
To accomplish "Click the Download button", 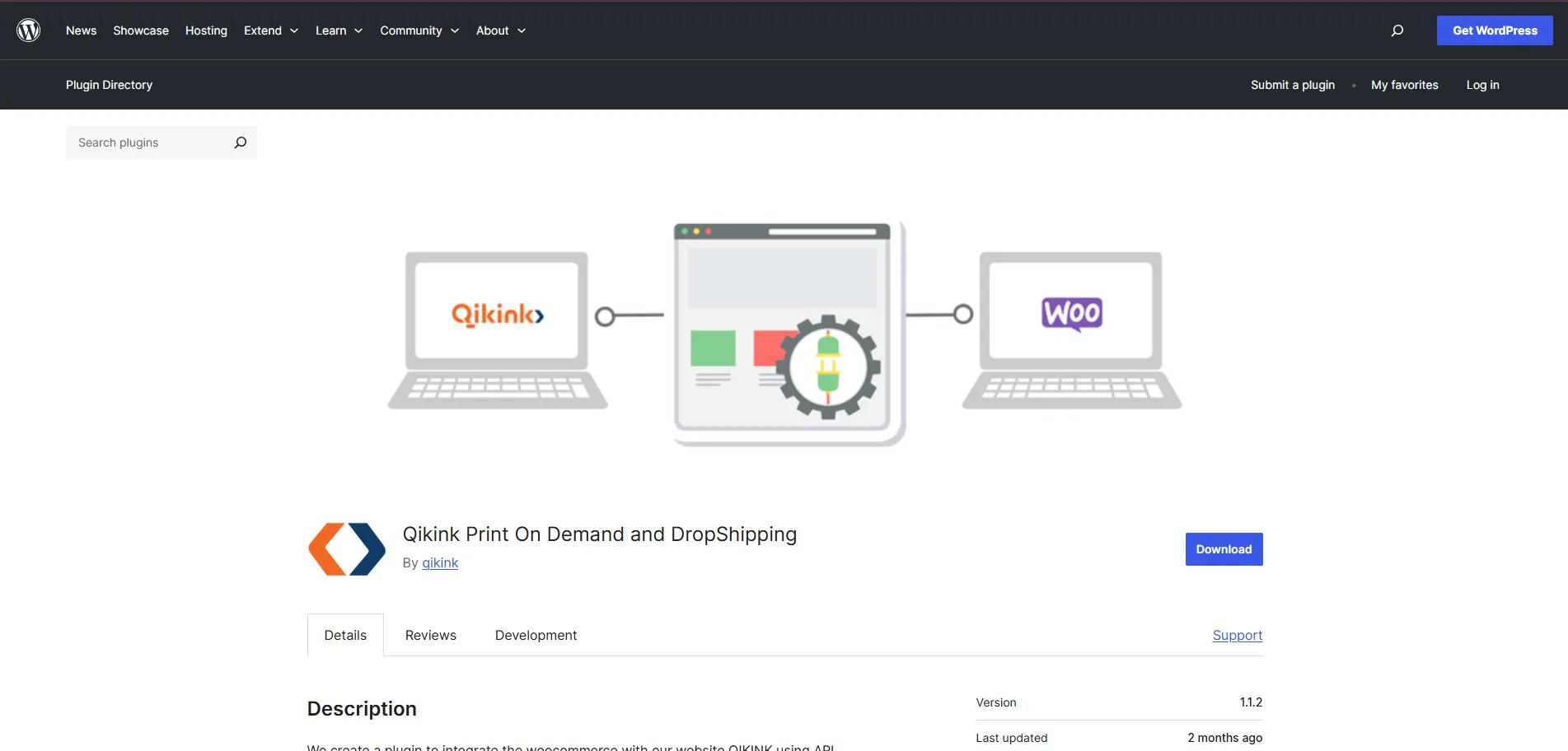I will point(1224,549).
